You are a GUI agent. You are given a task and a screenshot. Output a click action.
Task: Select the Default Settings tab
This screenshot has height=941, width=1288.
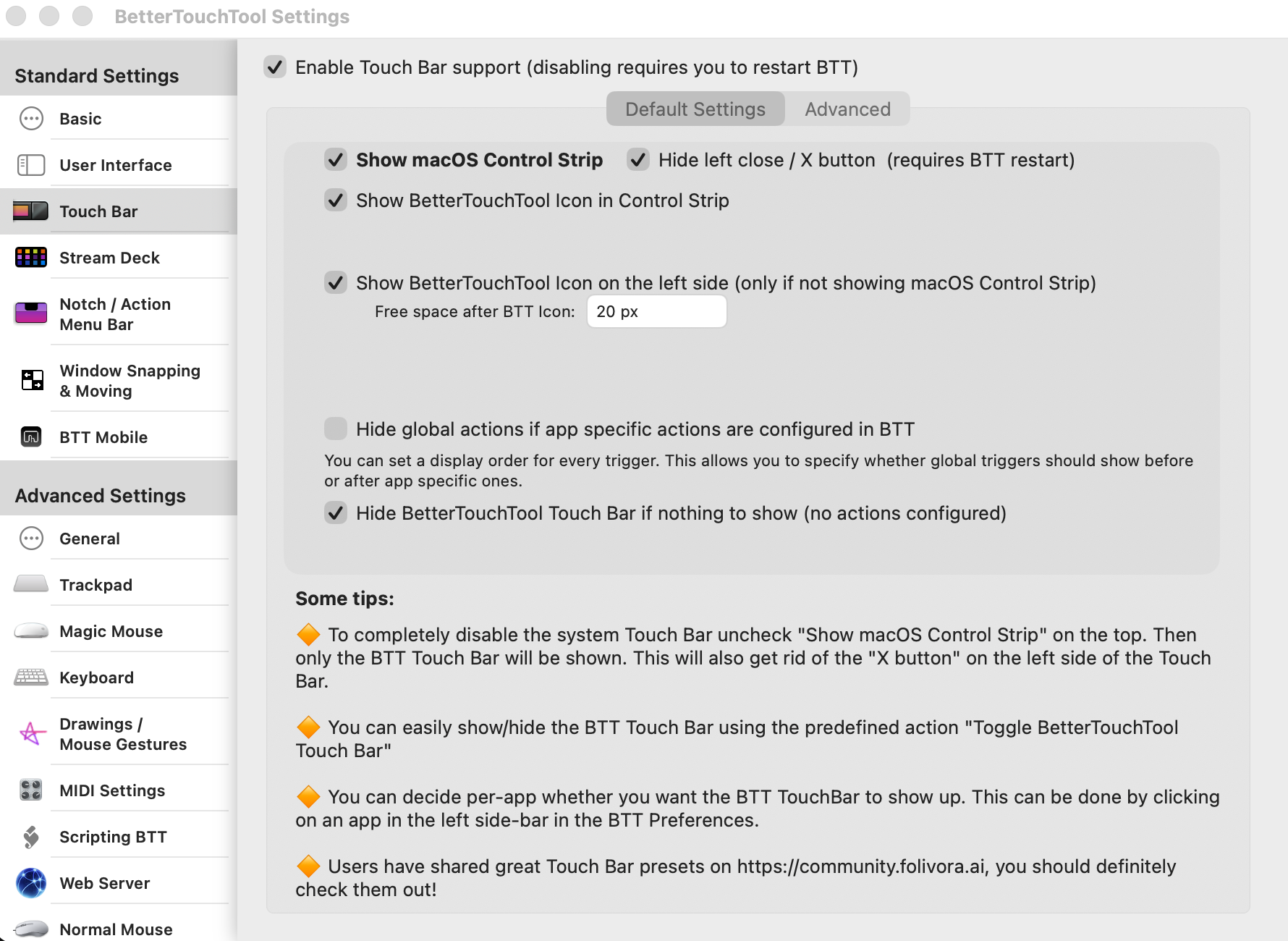pos(695,109)
